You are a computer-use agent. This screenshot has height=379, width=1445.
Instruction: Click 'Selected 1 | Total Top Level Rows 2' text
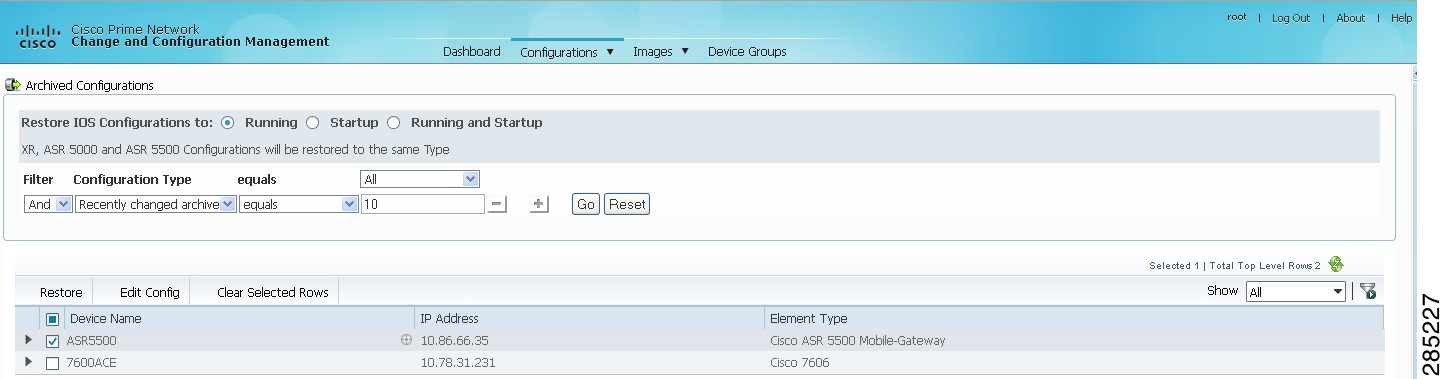1234,266
